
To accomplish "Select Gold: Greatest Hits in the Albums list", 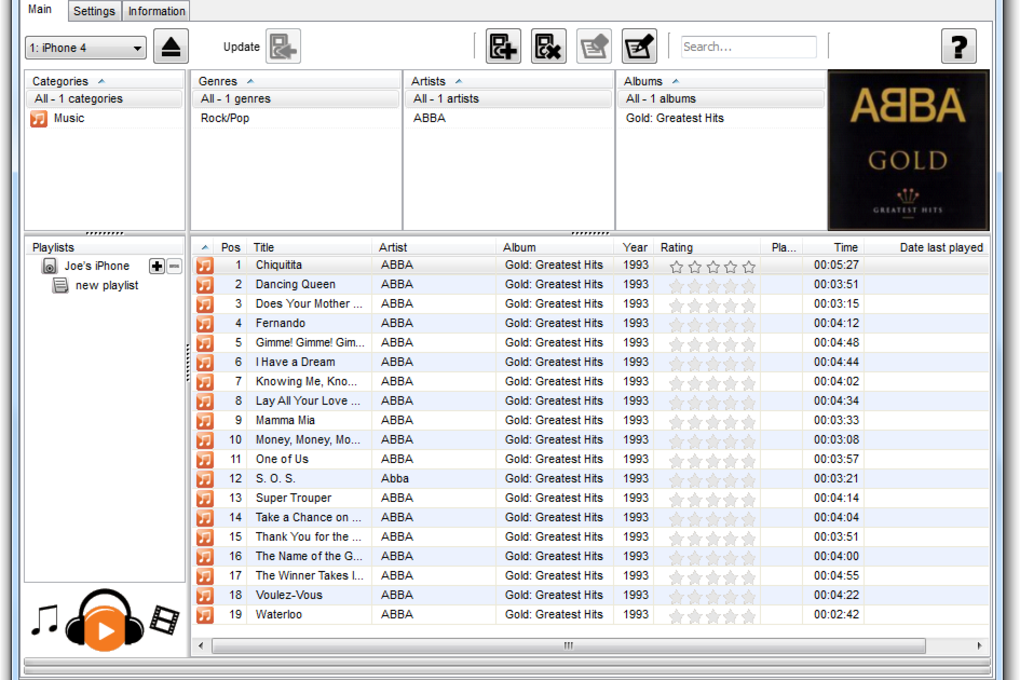I will pyautogui.click(x=675, y=118).
